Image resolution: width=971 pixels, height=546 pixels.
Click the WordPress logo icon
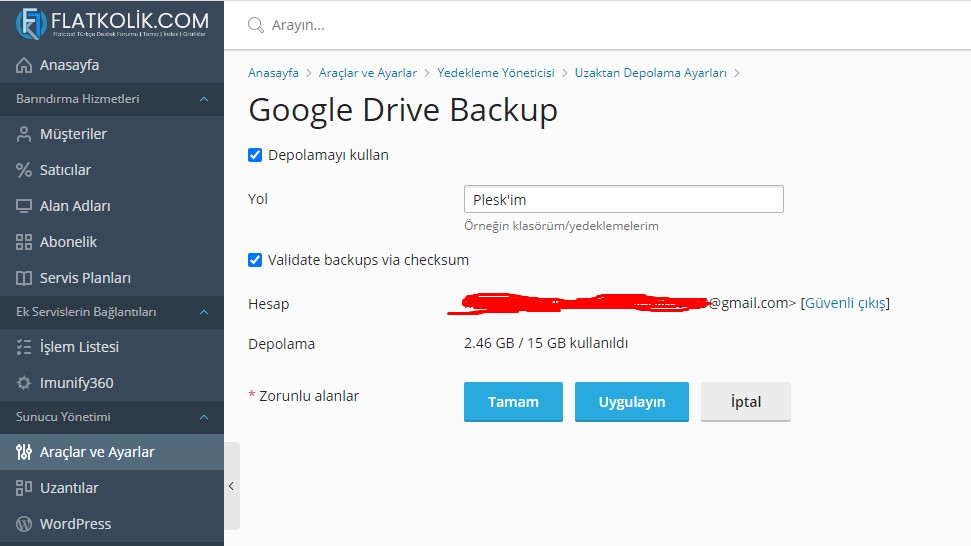24,524
